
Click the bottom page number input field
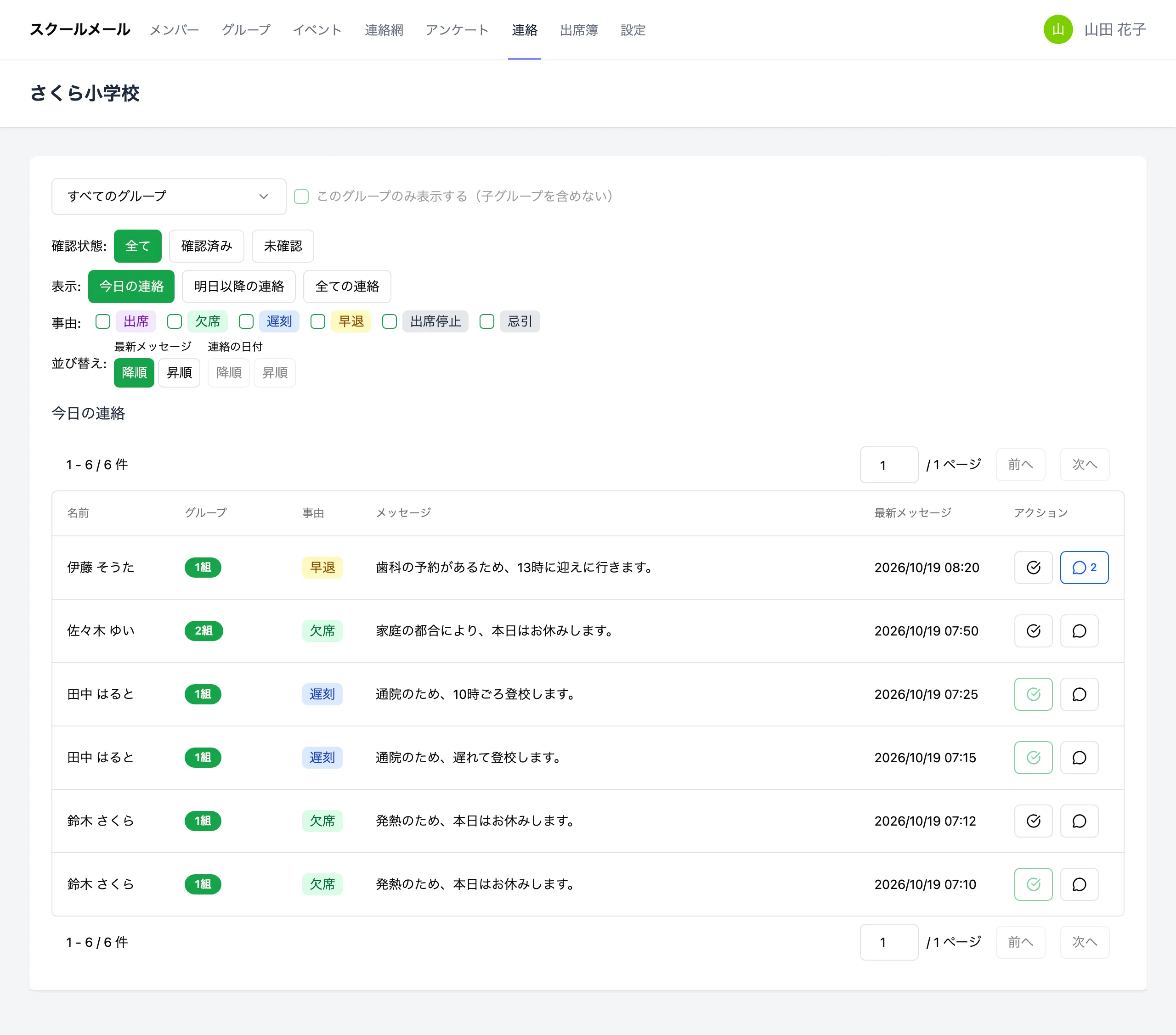tap(889, 942)
